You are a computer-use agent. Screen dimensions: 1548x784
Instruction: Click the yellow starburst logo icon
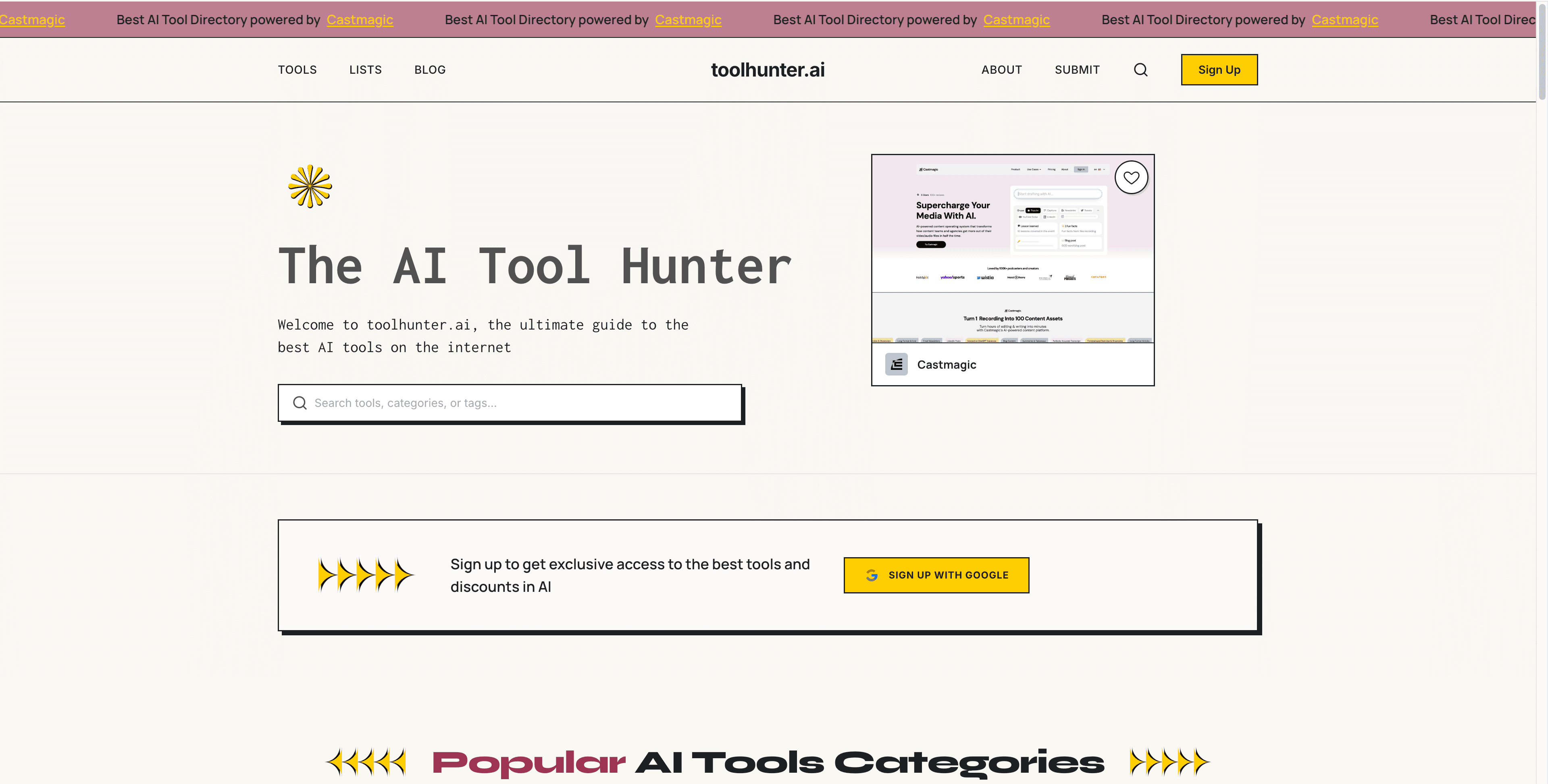click(310, 186)
